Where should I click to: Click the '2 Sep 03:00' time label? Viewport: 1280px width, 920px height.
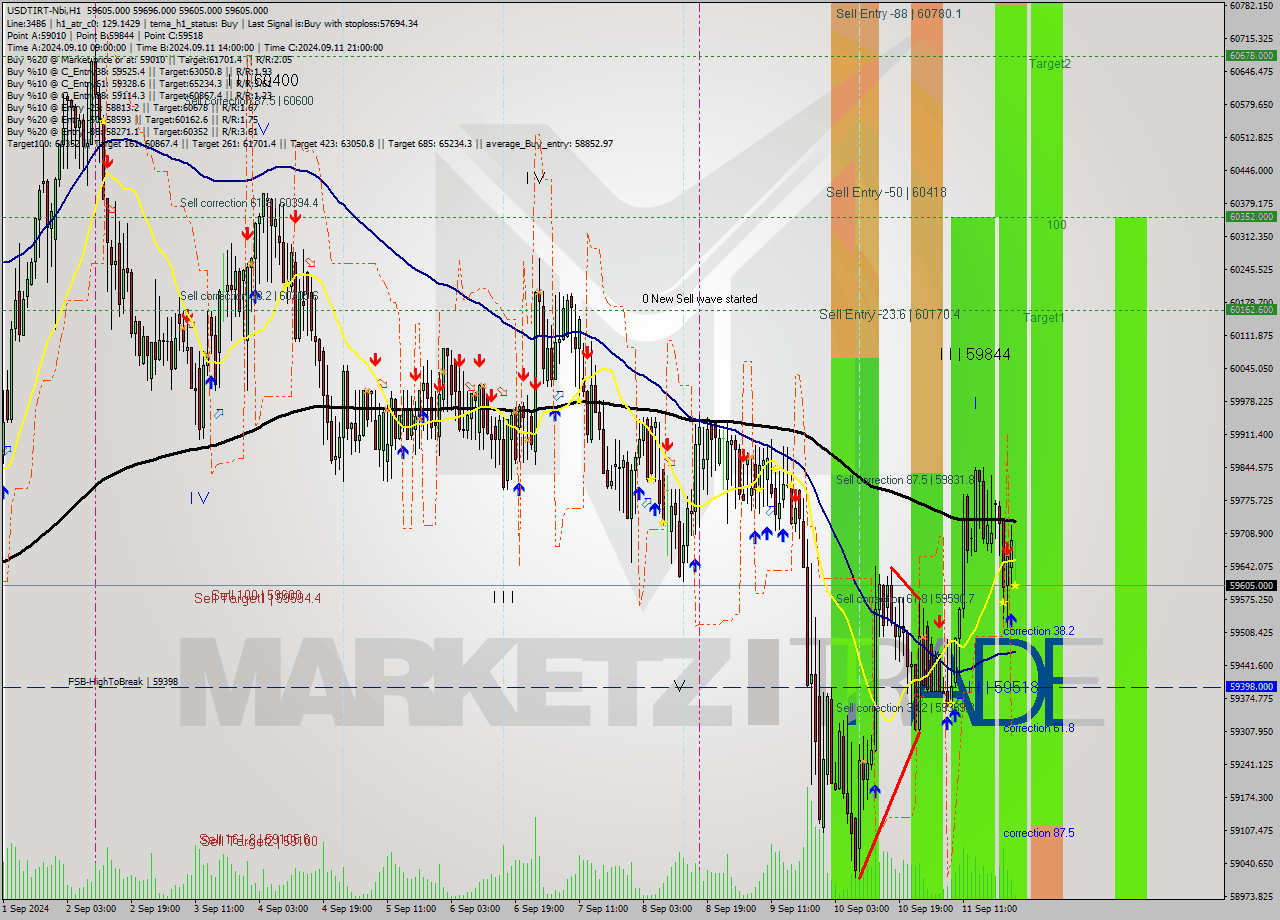92,909
